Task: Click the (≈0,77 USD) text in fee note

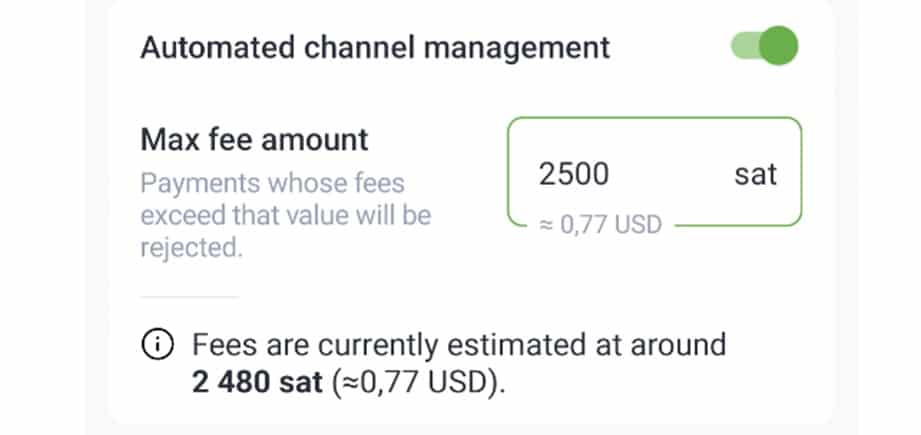Action: [419, 383]
